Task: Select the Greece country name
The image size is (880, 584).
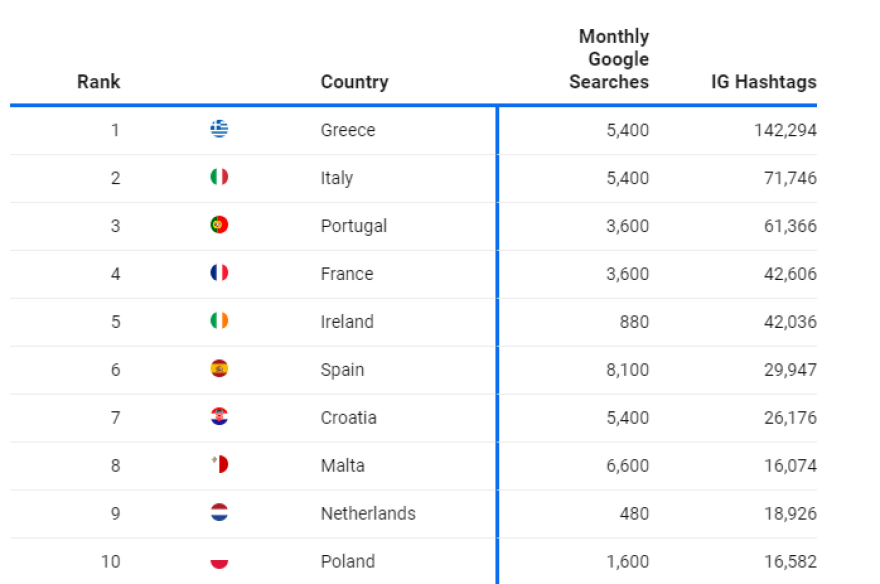Action: pyautogui.click(x=348, y=130)
